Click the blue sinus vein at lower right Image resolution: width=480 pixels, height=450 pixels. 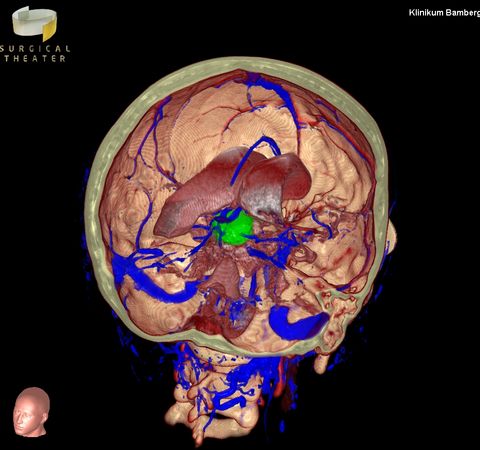pyautogui.click(x=298, y=323)
